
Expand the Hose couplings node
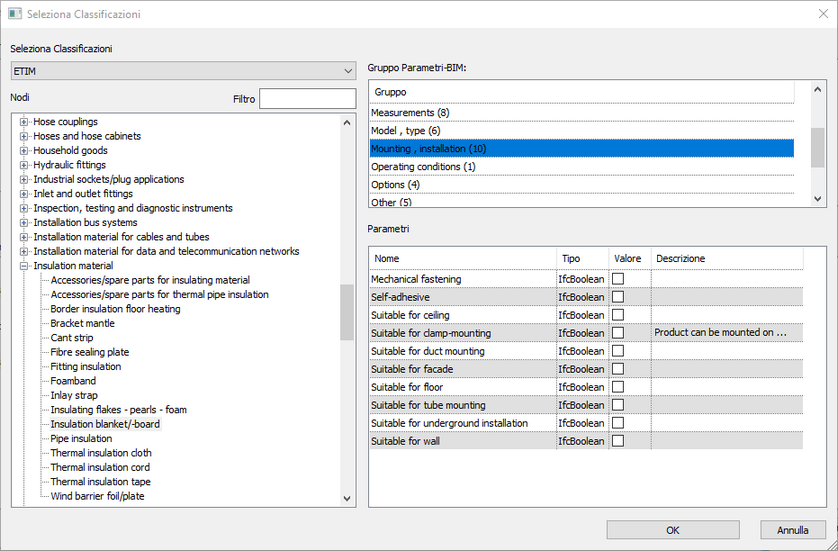pos(24,122)
